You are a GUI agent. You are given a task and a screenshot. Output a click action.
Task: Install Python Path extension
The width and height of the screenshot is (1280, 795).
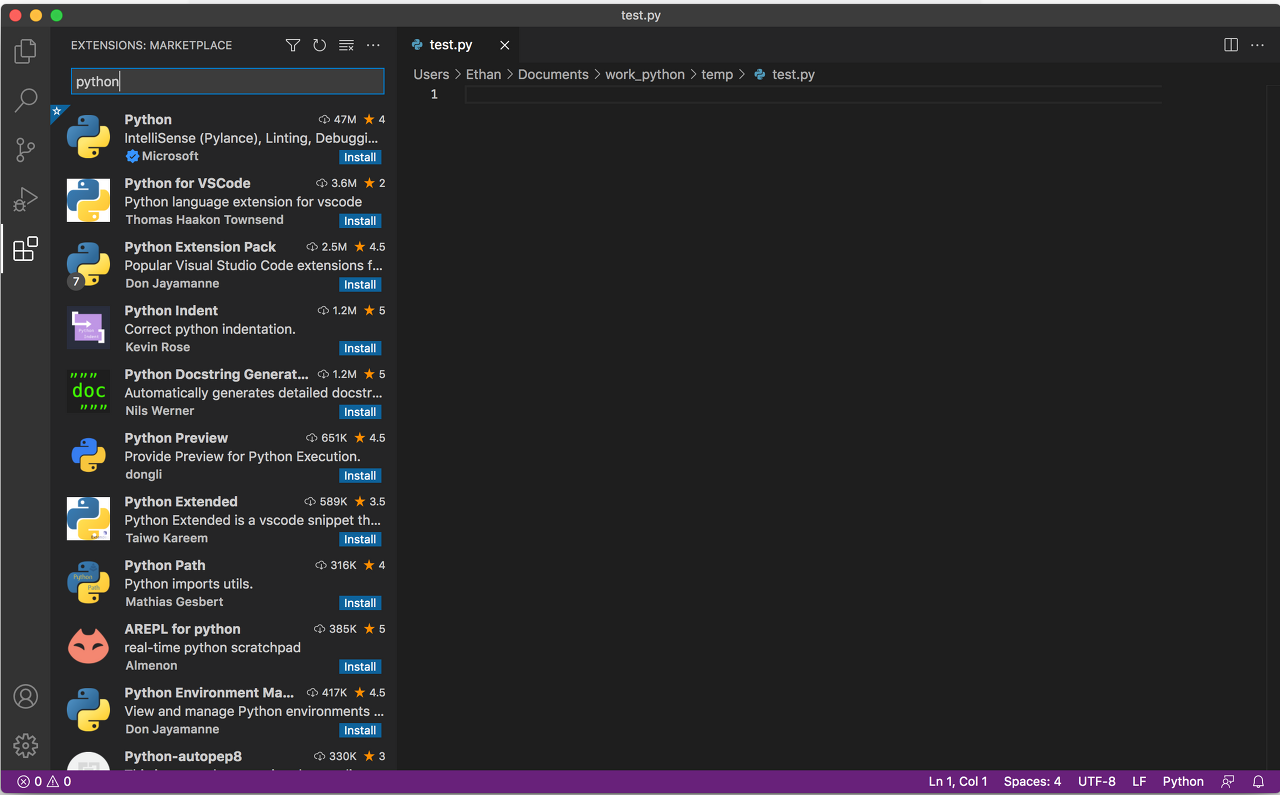(x=360, y=603)
